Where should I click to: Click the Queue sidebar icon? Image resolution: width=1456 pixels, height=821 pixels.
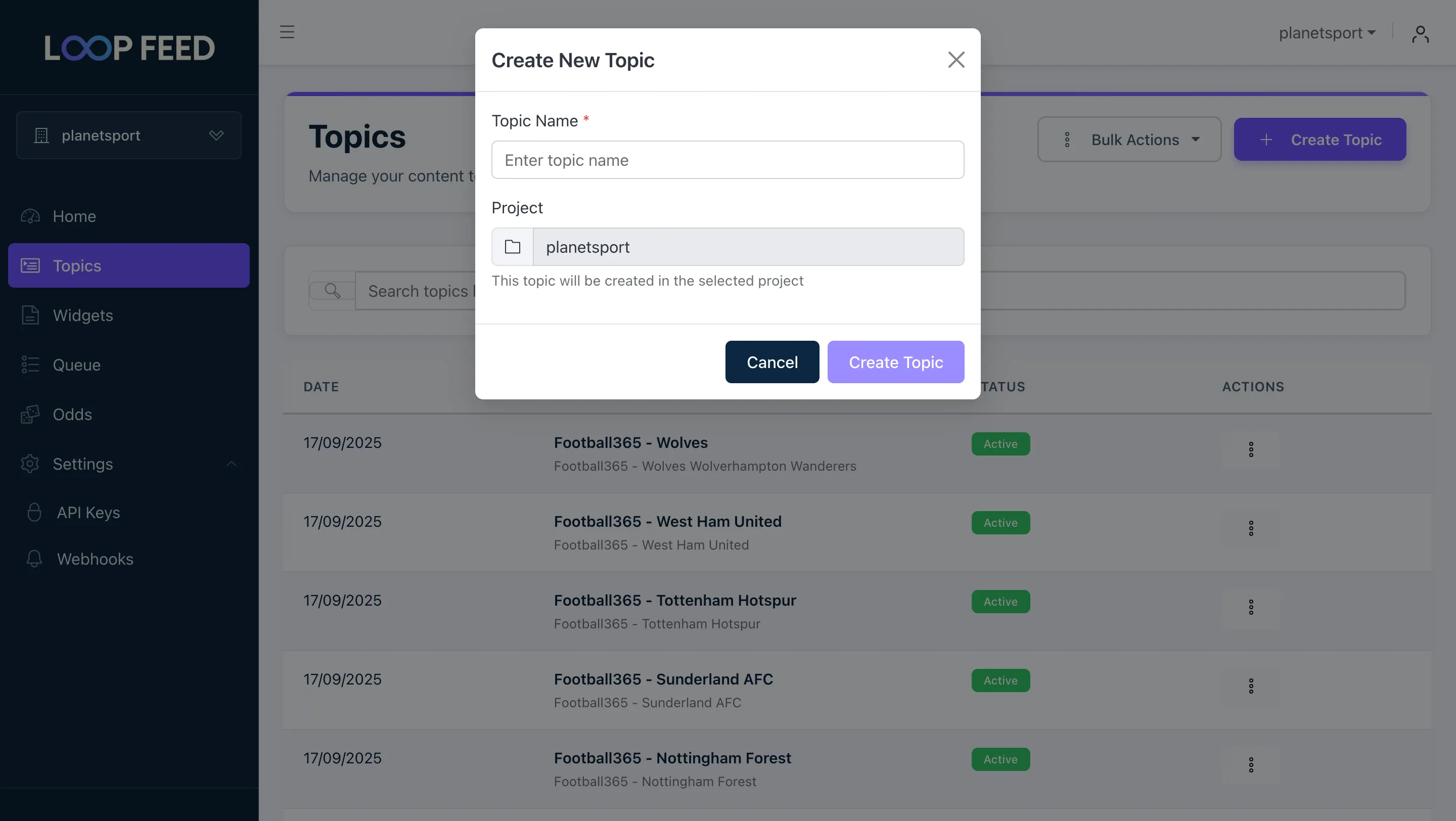[x=30, y=364]
